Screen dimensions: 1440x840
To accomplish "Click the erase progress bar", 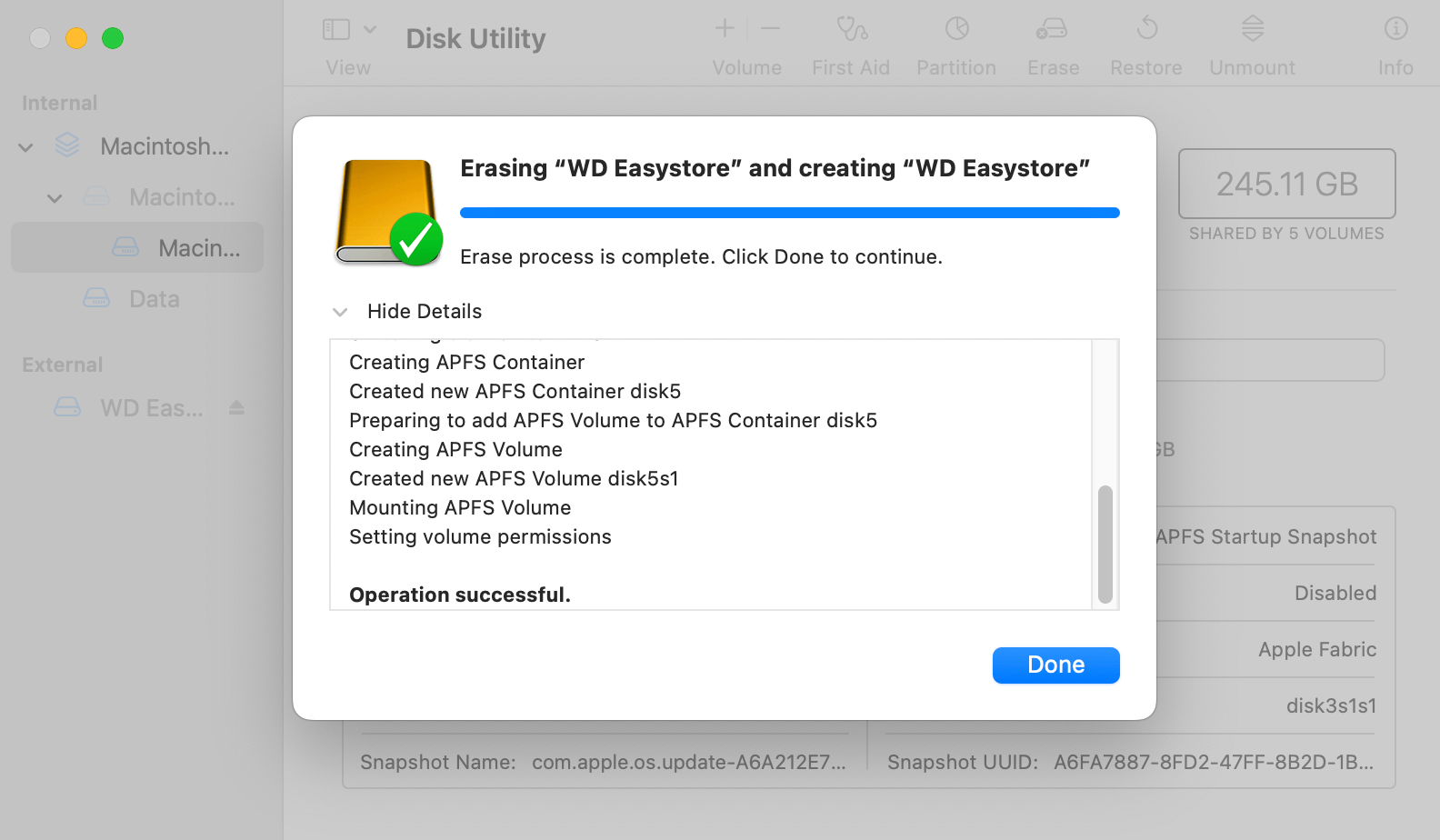I will tap(789, 213).
